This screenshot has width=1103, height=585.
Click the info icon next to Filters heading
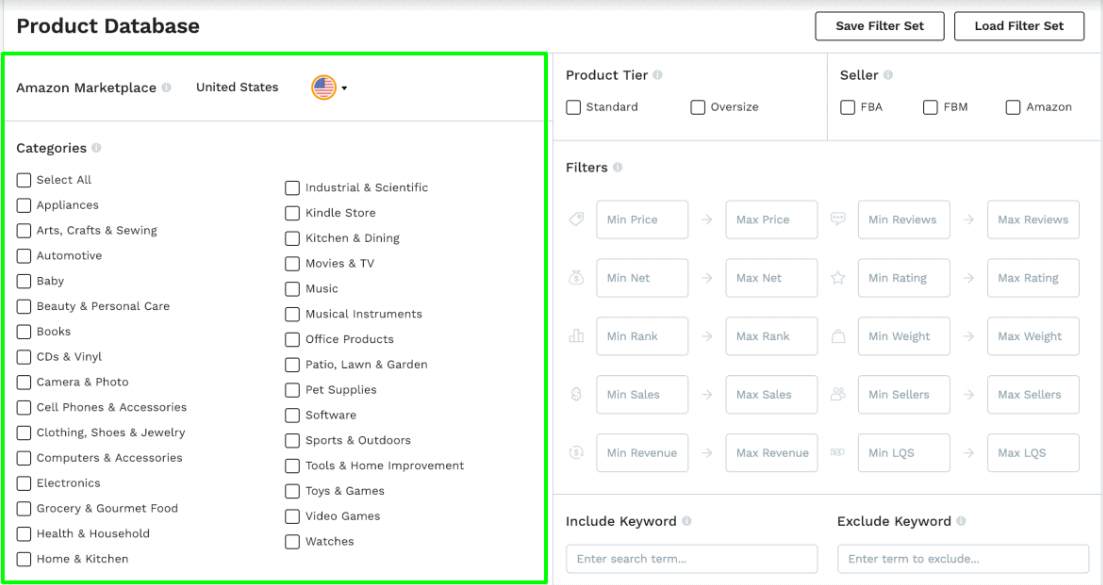[x=618, y=168]
